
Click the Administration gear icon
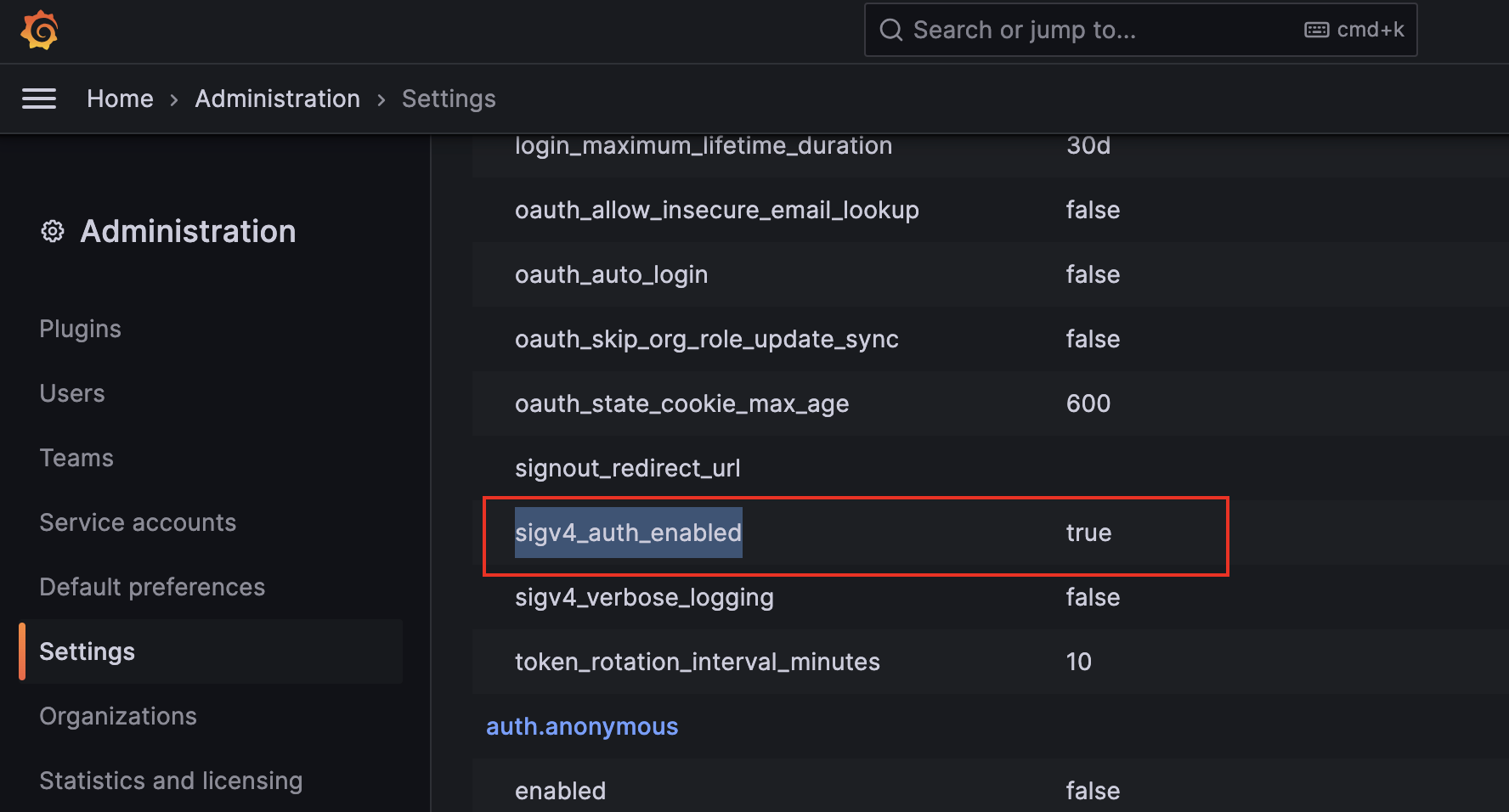pos(53,231)
